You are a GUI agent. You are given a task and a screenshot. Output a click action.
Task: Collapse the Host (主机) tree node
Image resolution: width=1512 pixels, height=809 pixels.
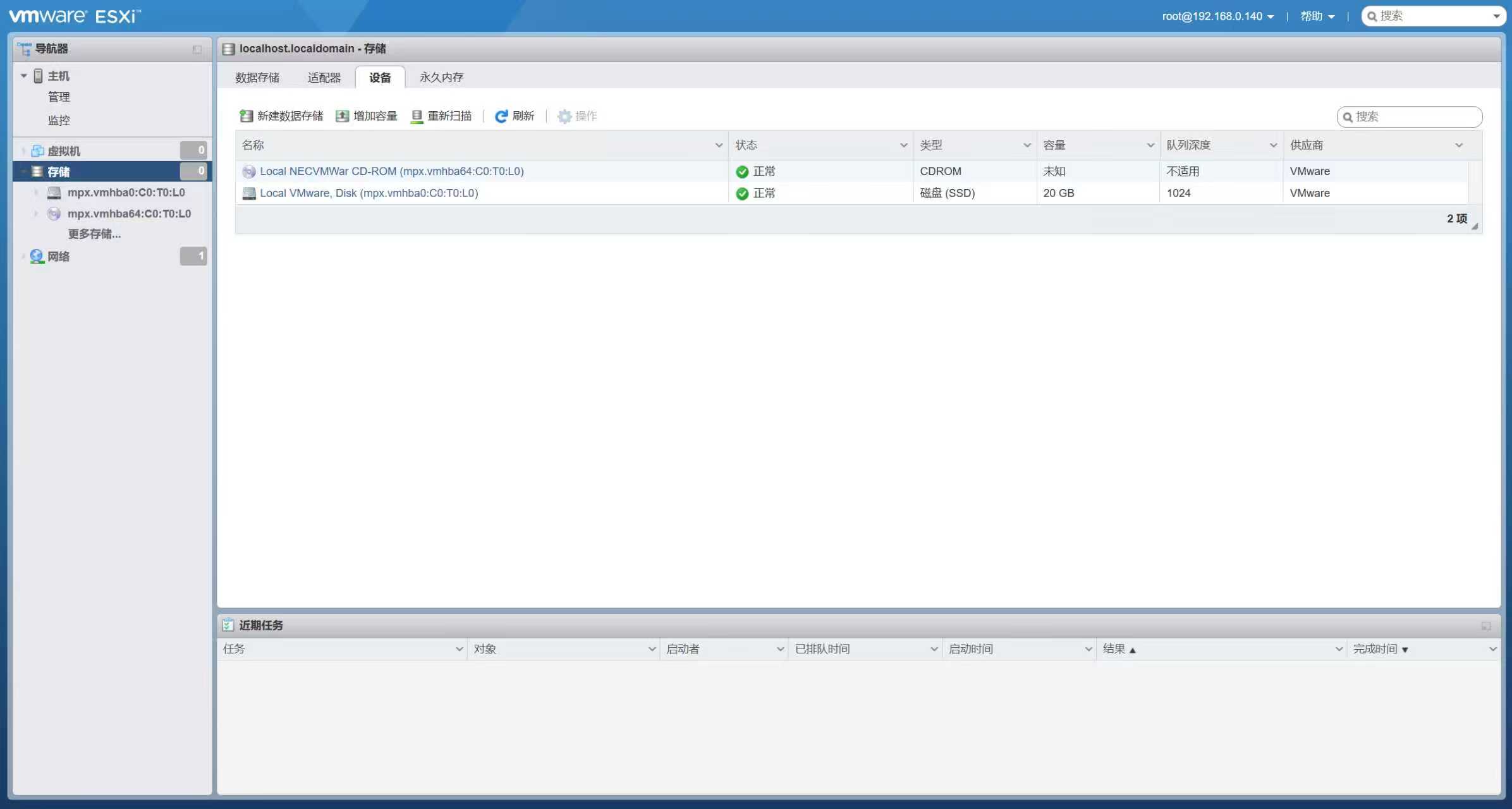click(x=23, y=76)
